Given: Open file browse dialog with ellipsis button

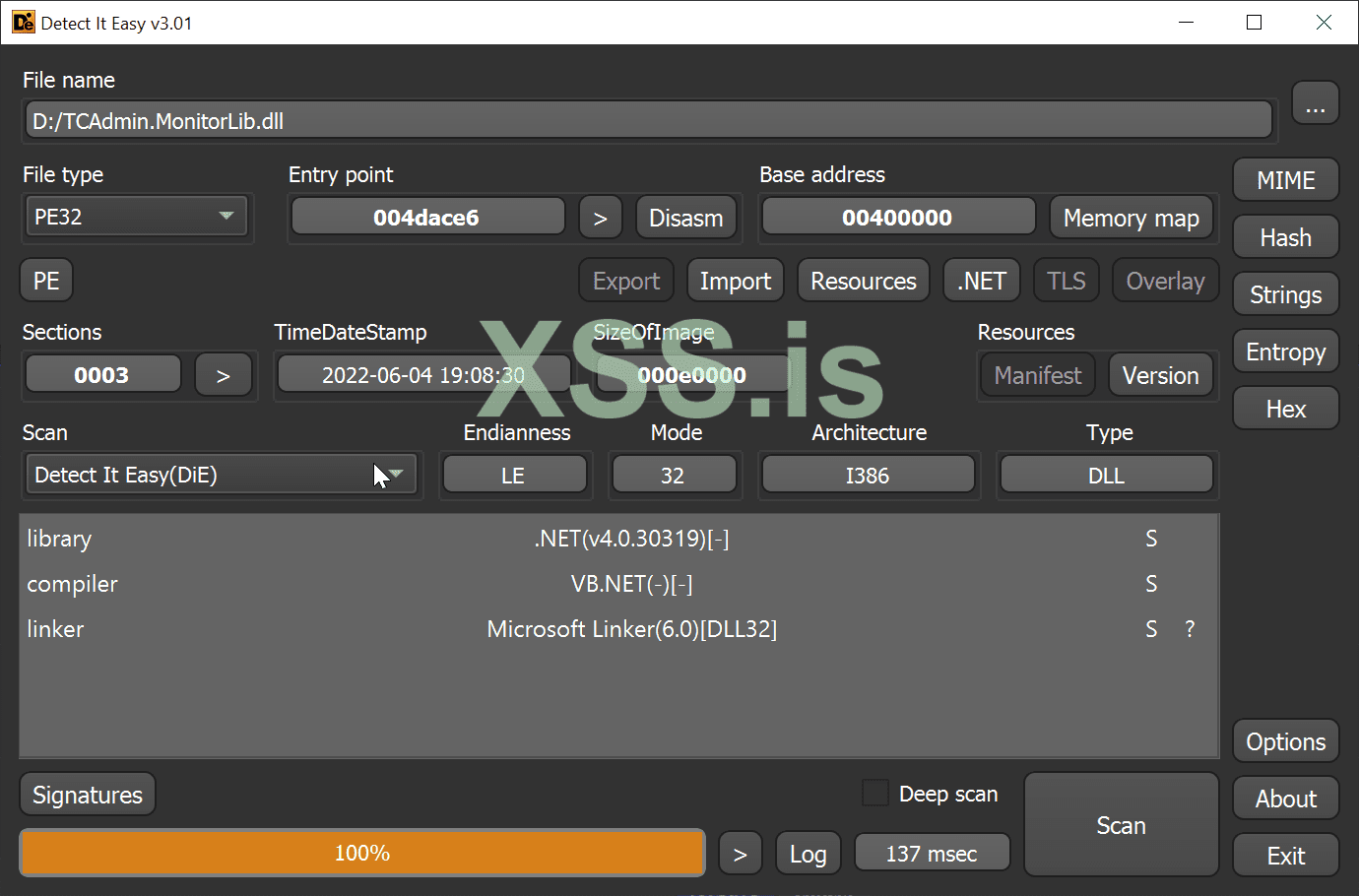Looking at the screenshot, I should (1315, 102).
